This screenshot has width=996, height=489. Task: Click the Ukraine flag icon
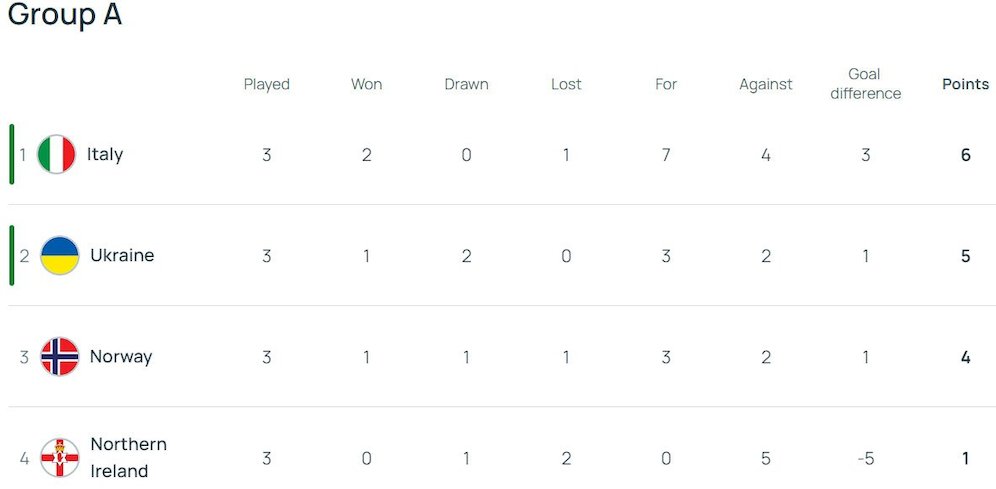click(x=60, y=255)
